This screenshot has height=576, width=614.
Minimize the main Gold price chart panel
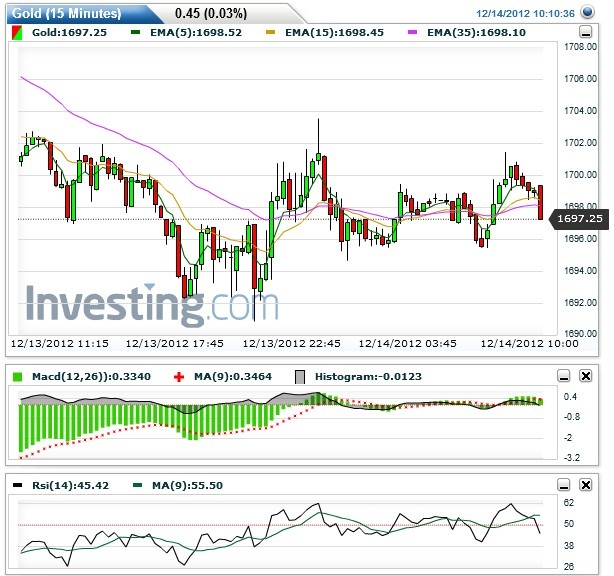(x=585, y=32)
